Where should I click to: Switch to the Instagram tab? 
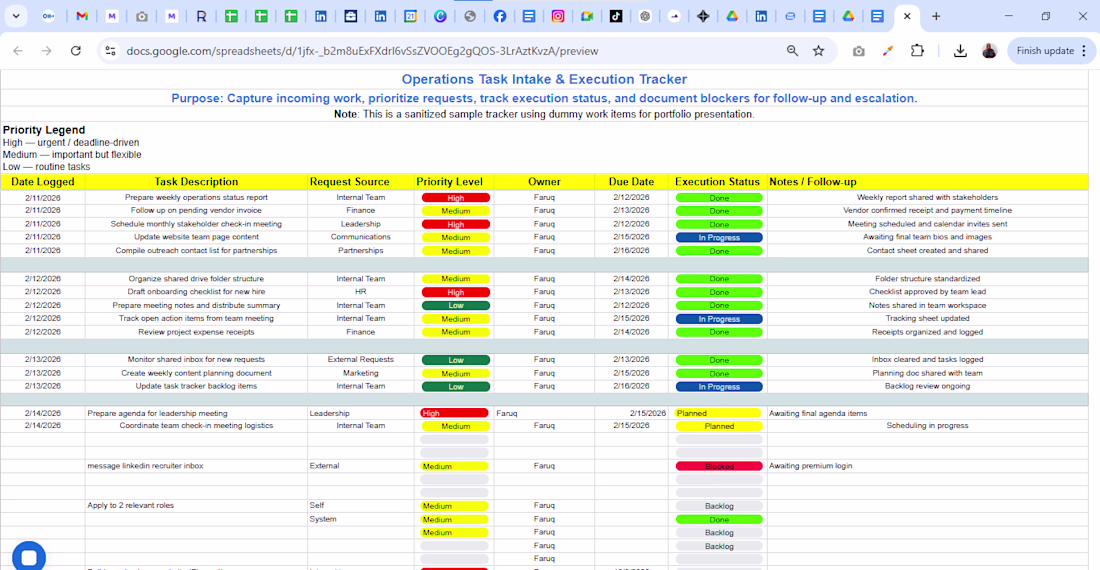click(x=558, y=16)
